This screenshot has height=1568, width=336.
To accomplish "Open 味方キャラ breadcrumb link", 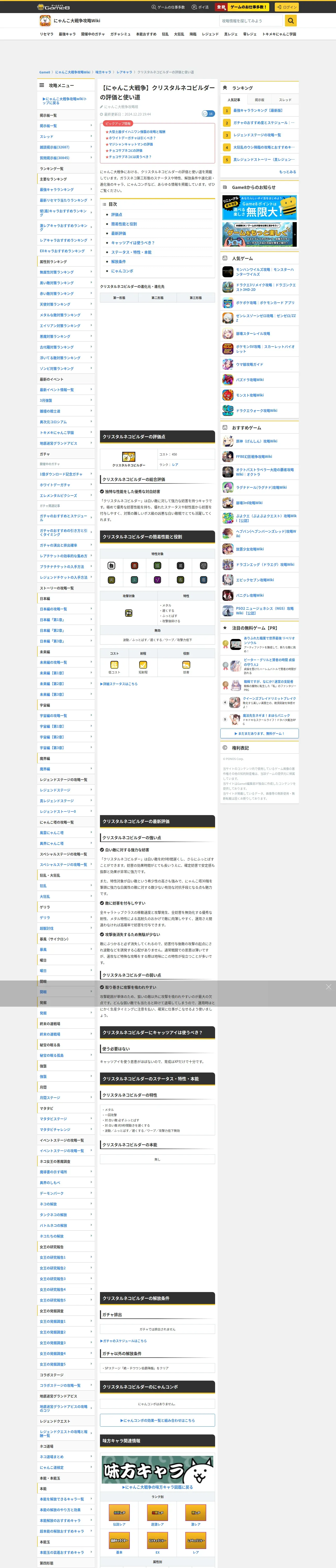I will point(104,72).
